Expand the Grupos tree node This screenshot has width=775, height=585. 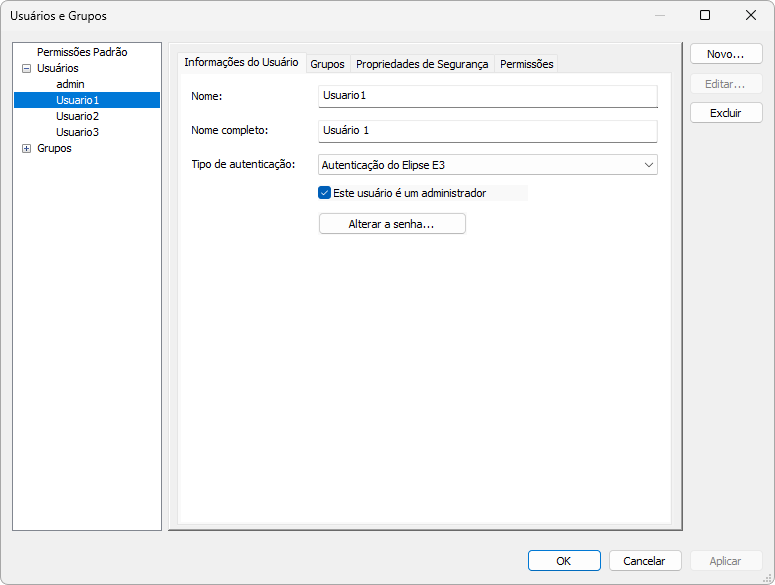(x=27, y=148)
